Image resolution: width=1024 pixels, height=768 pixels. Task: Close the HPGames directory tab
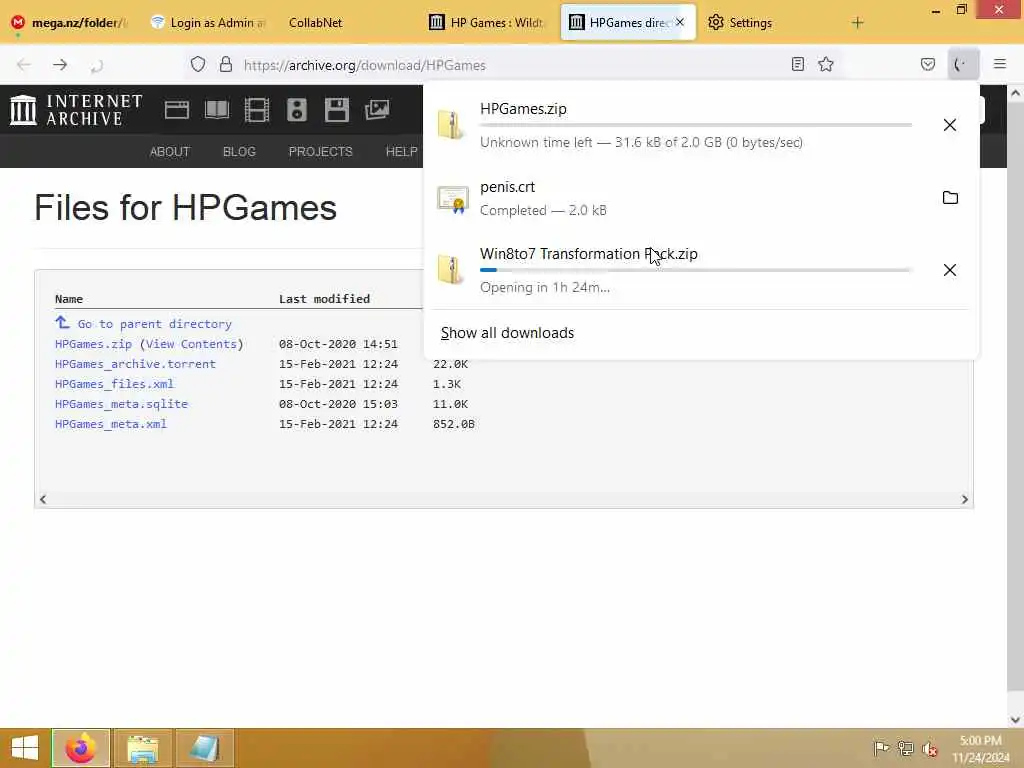(680, 22)
